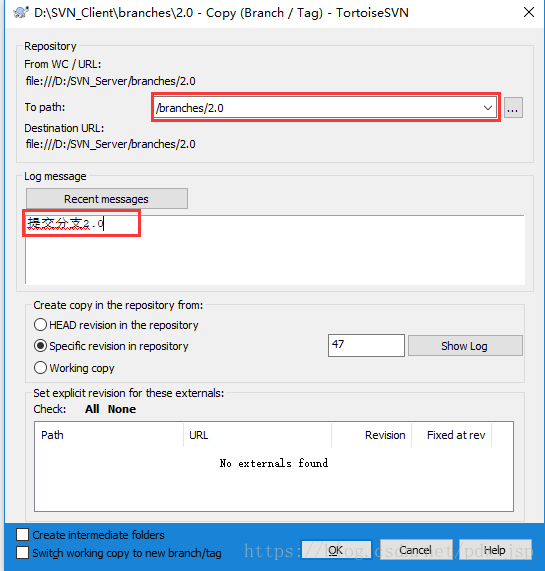Click the TortoiseSVN icon in title bar
The height and width of the screenshot is (571, 545).
click(x=21, y=13)
